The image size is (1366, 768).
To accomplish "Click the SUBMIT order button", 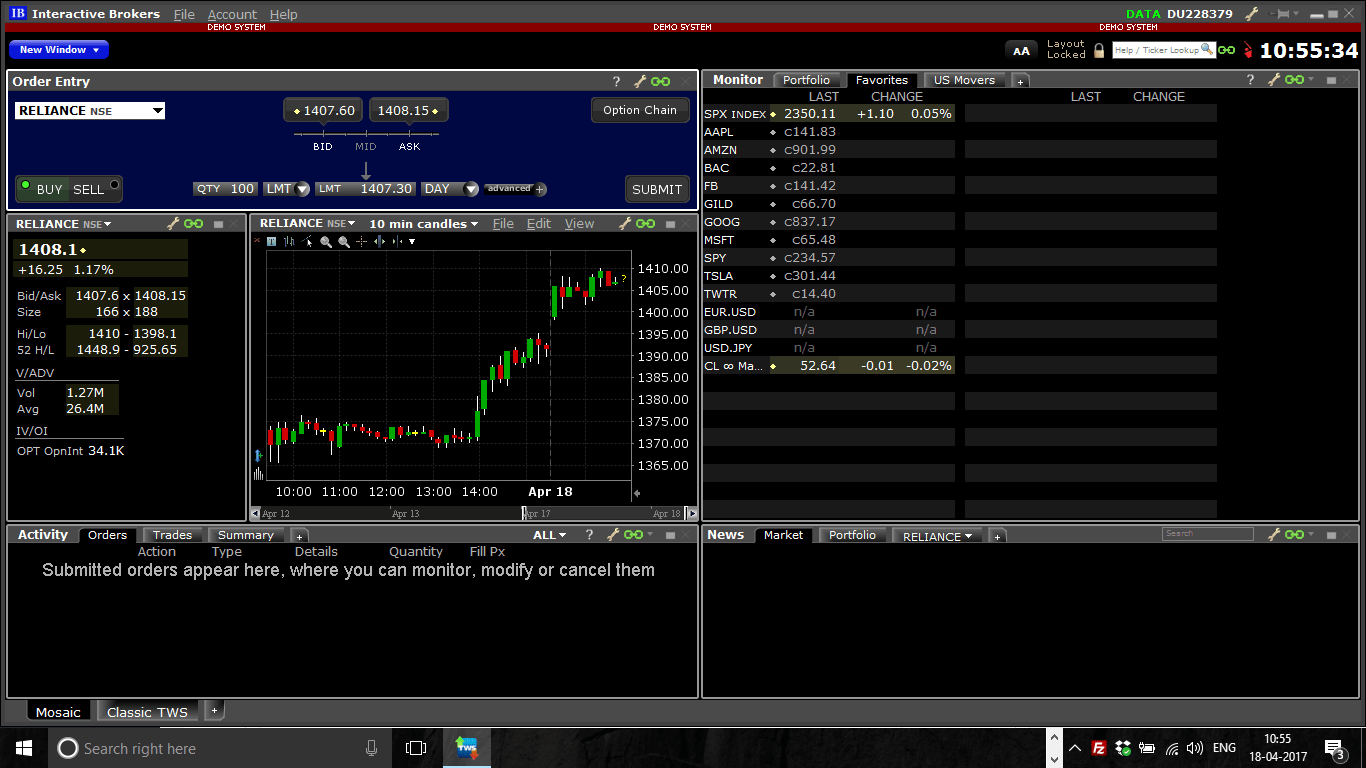I will (657, 189).
